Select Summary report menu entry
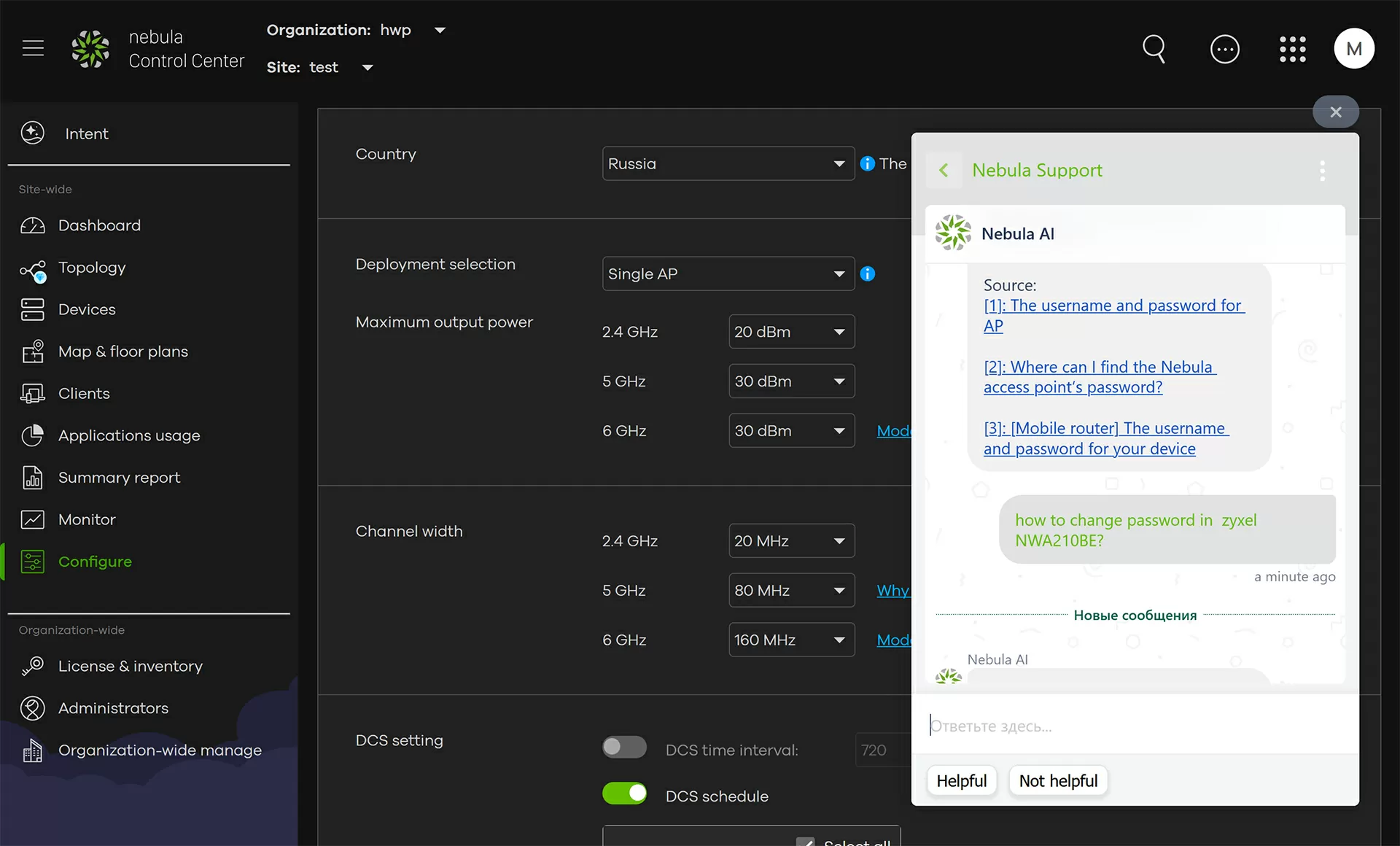 pyautogui.click(x=119, y=478)
